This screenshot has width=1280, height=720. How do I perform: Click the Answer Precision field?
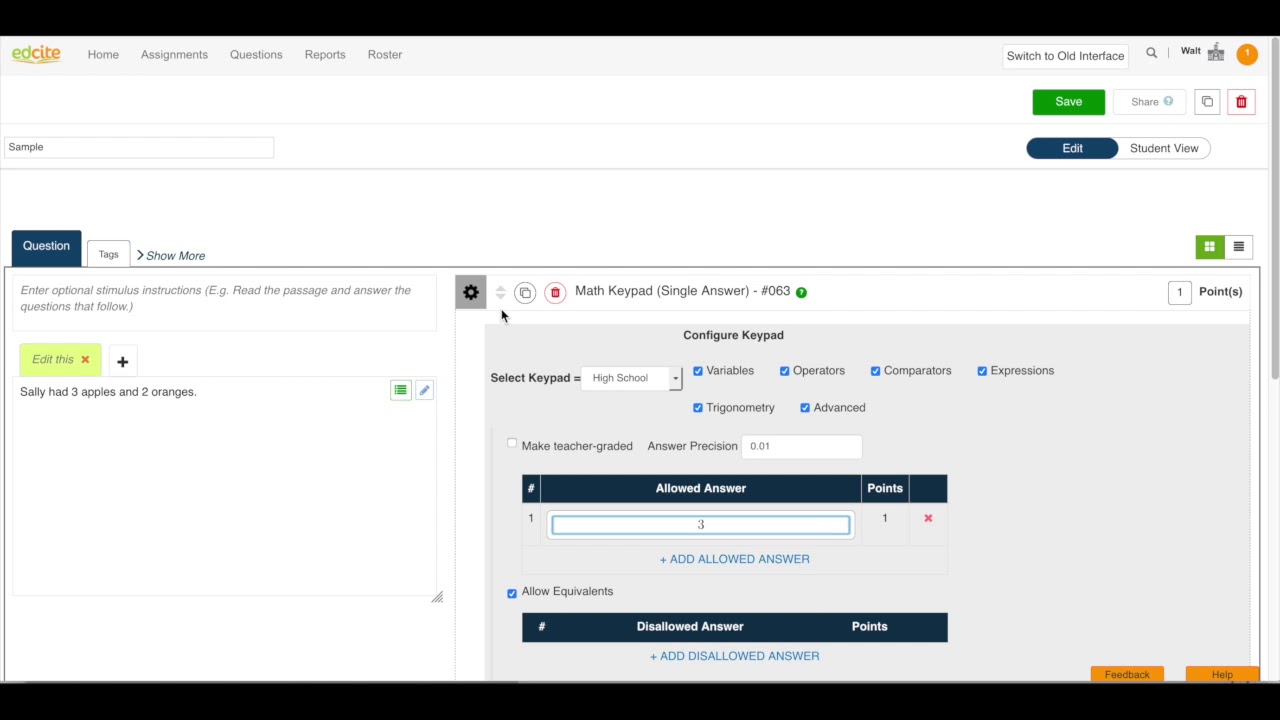(801, 446)
